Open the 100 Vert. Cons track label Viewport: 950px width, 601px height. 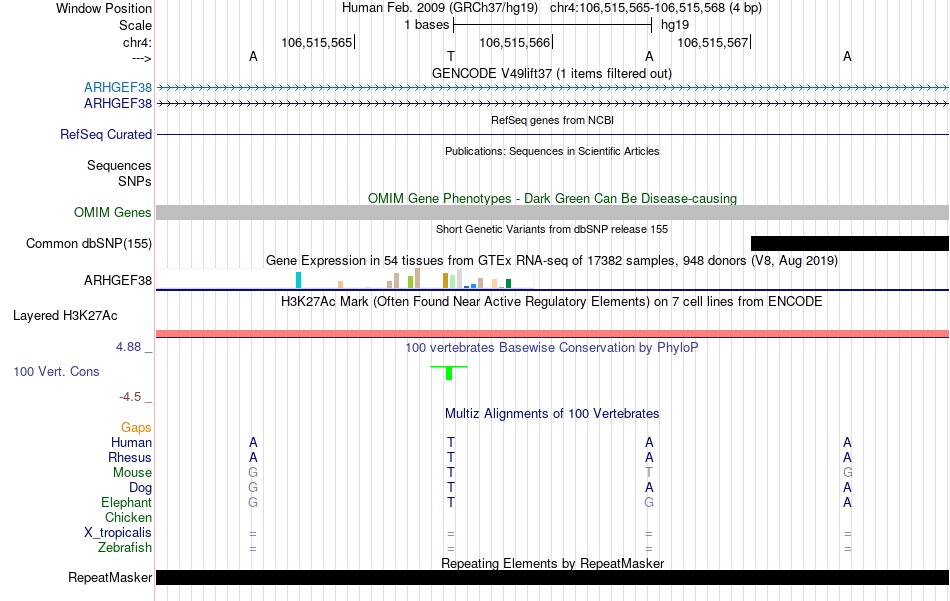56,371
